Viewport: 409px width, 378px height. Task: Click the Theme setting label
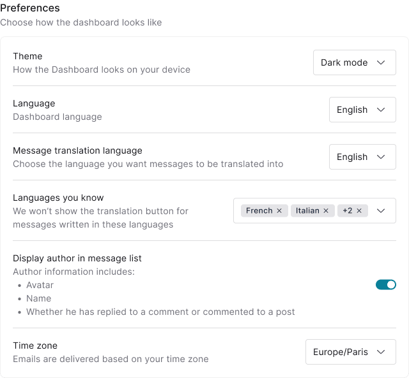point(28,56)
